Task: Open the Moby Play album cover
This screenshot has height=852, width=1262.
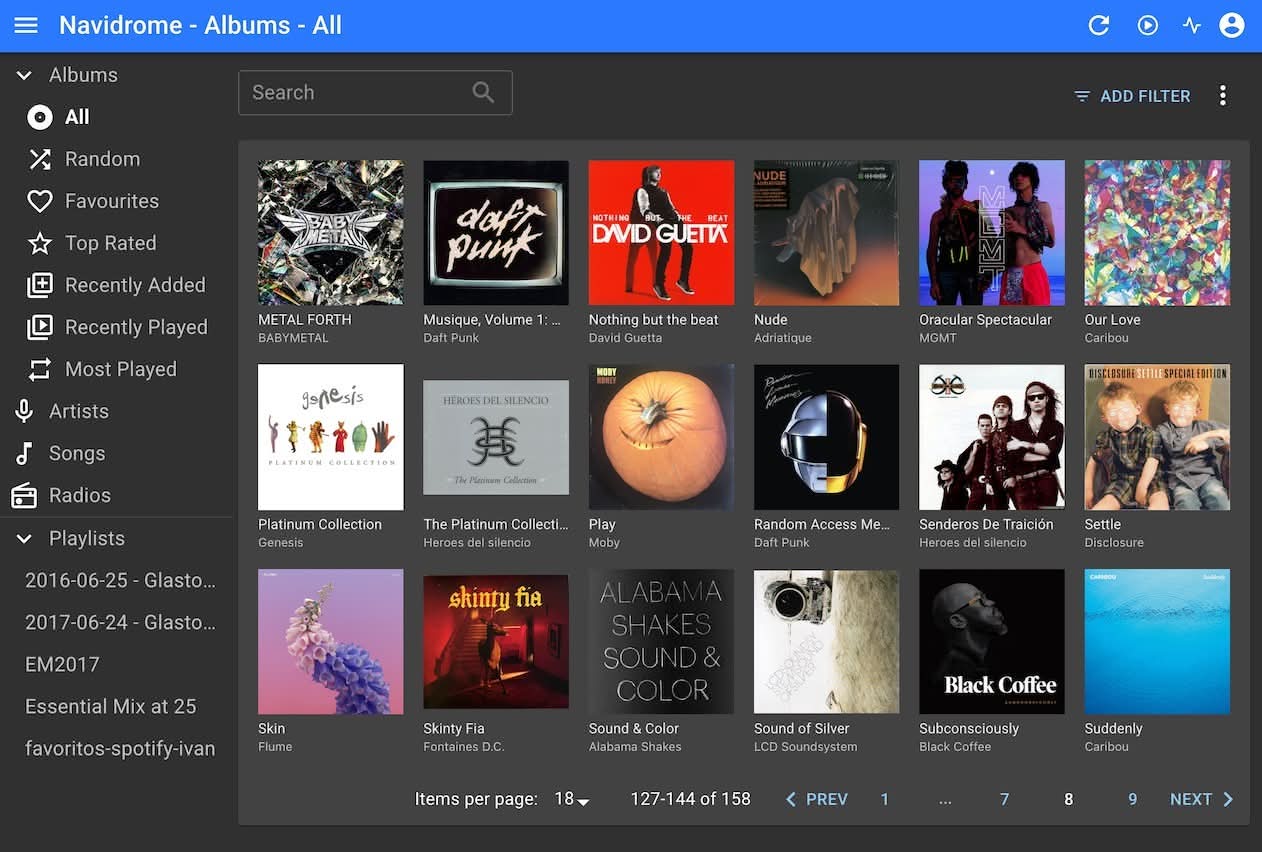Action: click(661, 437)
